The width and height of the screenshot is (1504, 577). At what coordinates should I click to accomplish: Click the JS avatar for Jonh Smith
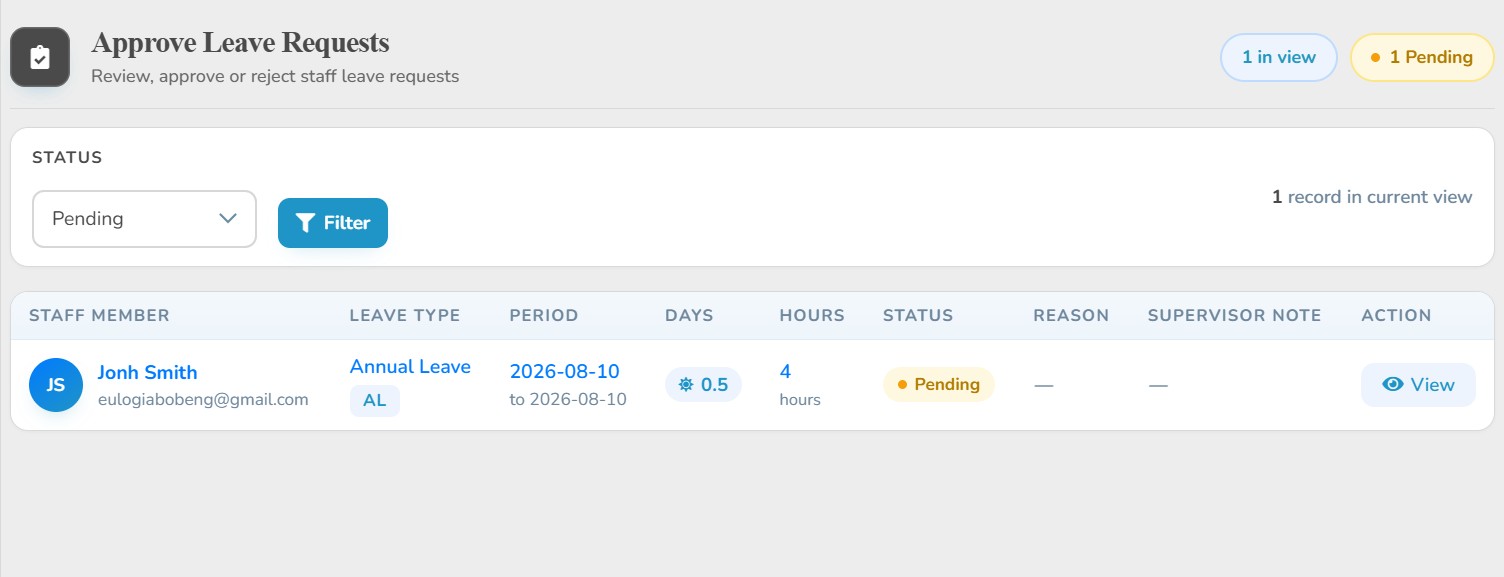click(x=56, y=385)
